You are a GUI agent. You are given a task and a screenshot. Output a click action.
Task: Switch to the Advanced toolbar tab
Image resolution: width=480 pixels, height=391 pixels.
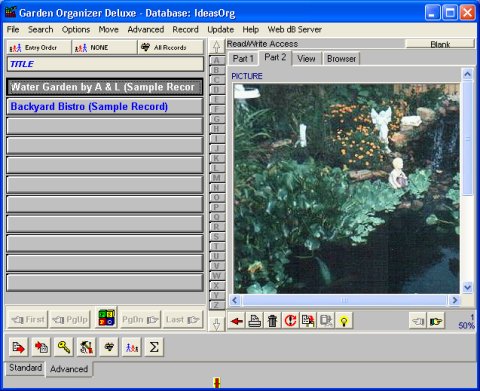click(69, 369)
